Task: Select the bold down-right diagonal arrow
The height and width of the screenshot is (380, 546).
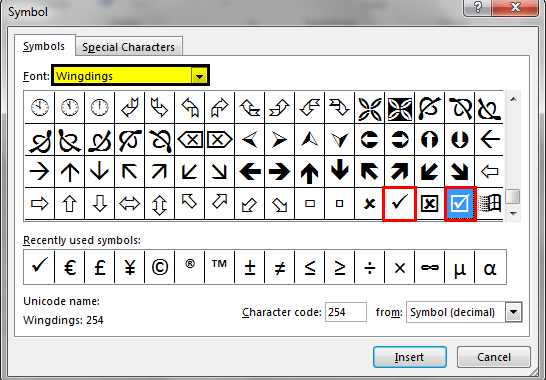Action: (x=460, y=172)
